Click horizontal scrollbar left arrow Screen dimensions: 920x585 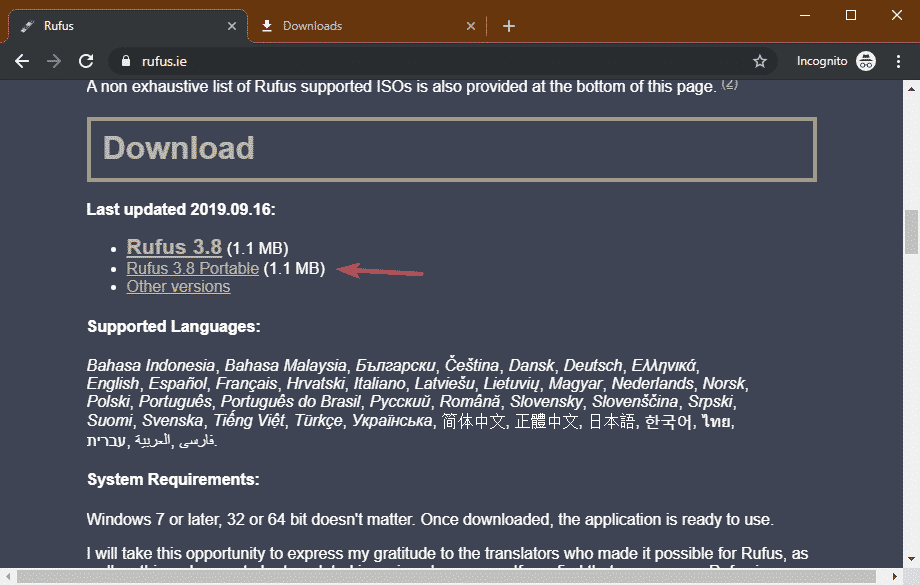(7, 577)
